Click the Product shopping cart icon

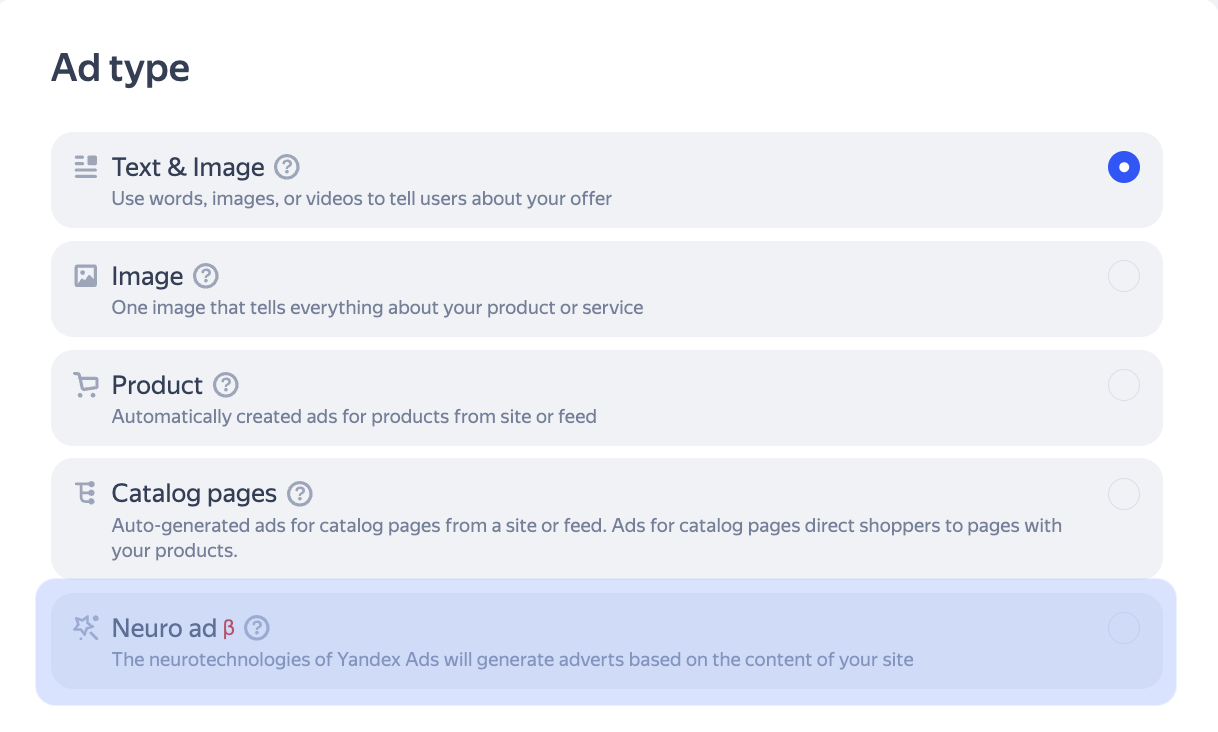click(86, 385)
